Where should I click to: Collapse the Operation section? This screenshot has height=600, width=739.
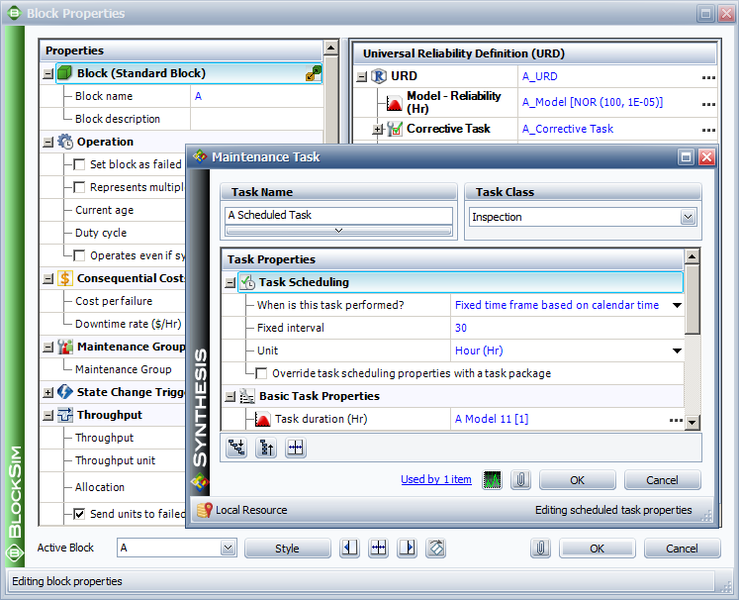coord(48,142)
